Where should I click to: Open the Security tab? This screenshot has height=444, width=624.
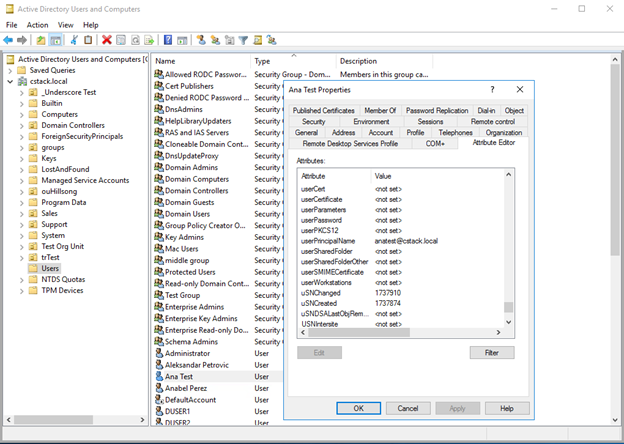point(314,122)
